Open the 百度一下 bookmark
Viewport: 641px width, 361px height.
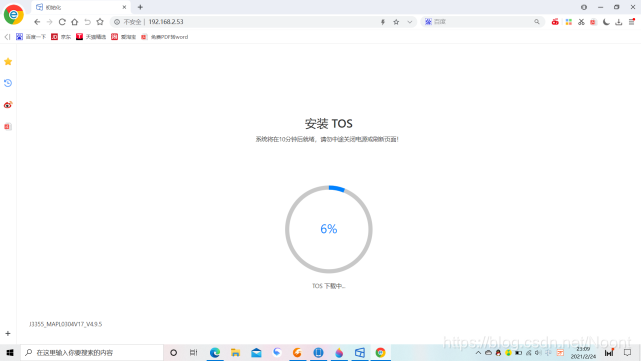31,37
